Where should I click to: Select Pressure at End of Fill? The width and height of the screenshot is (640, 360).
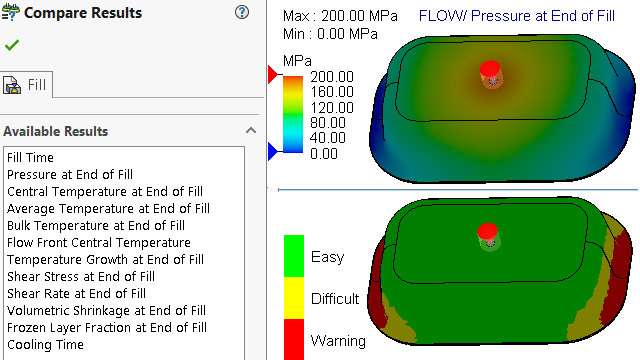tap(70, 175)
